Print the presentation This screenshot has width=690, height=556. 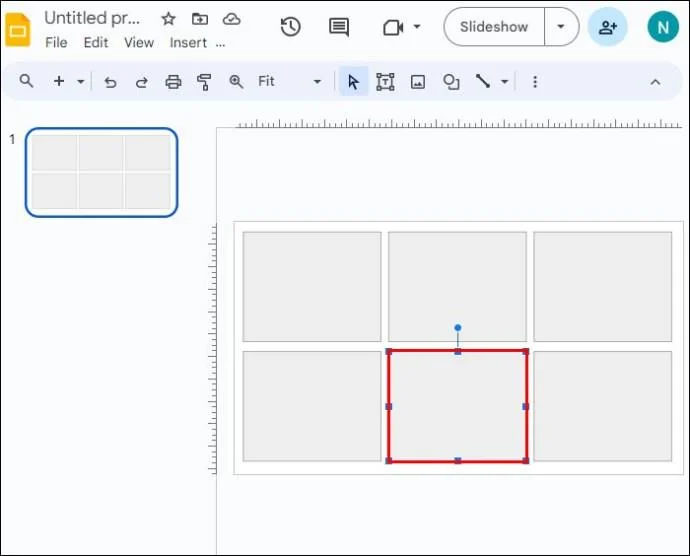click(173, 82)
